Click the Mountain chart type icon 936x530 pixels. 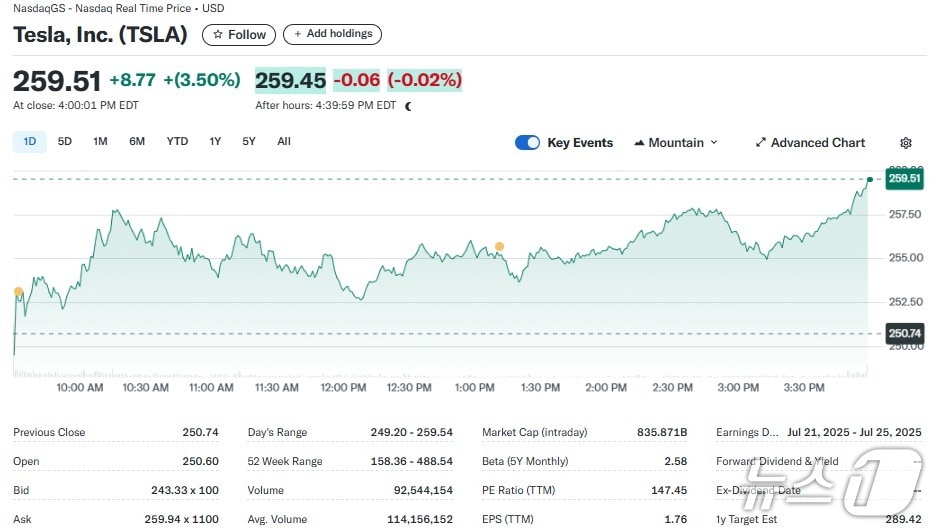(x=639, y=143)
